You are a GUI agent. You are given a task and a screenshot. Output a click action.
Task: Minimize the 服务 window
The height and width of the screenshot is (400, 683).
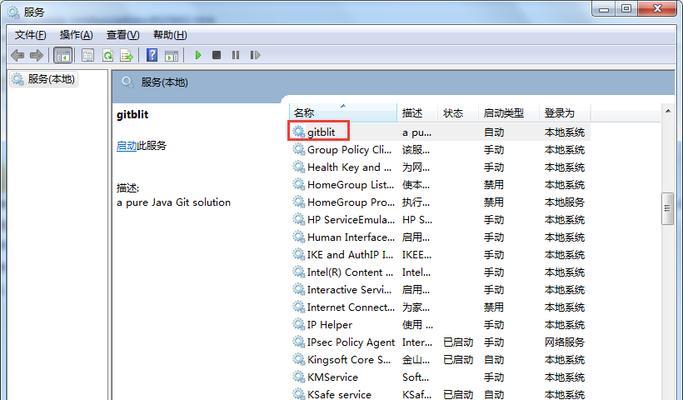coord(604,9)
